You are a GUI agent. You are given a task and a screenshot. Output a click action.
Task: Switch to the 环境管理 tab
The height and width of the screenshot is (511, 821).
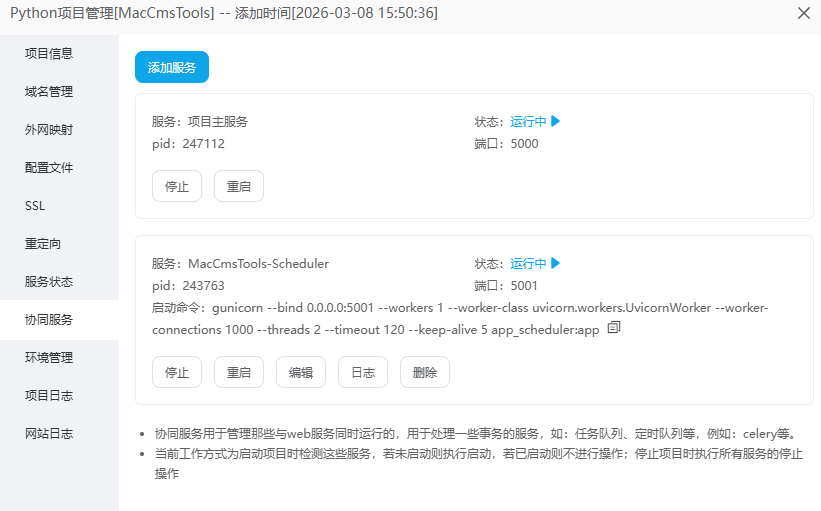pyautogui.click(x=49, y=358)
